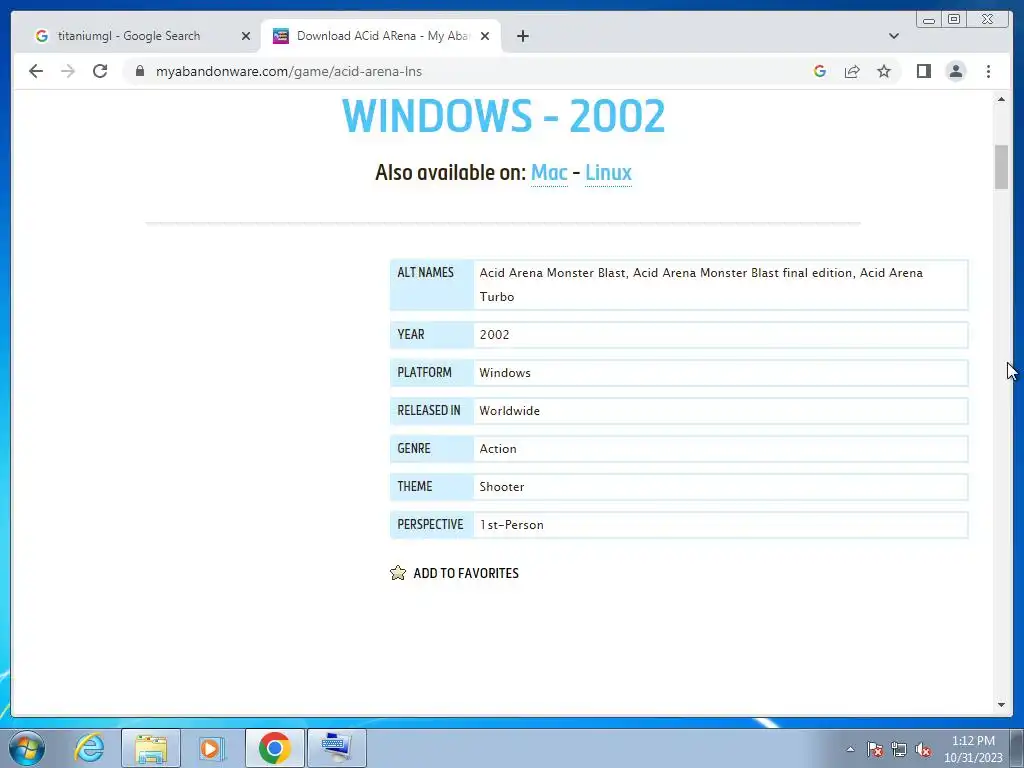Click the page scrollbar up arrow
1024x768 pixels.
(x=1001, y=99)
